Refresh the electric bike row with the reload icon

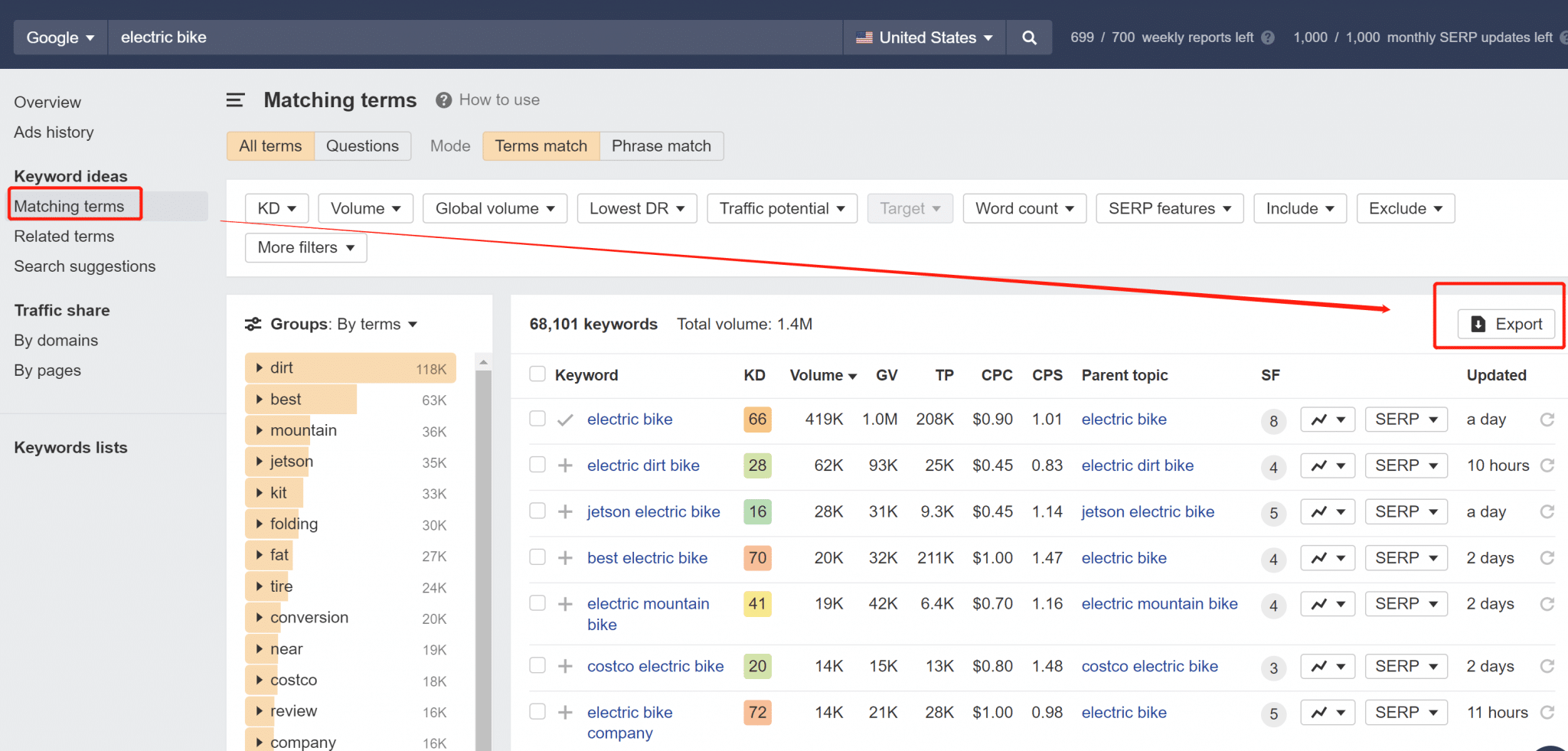click(1547, 420)
